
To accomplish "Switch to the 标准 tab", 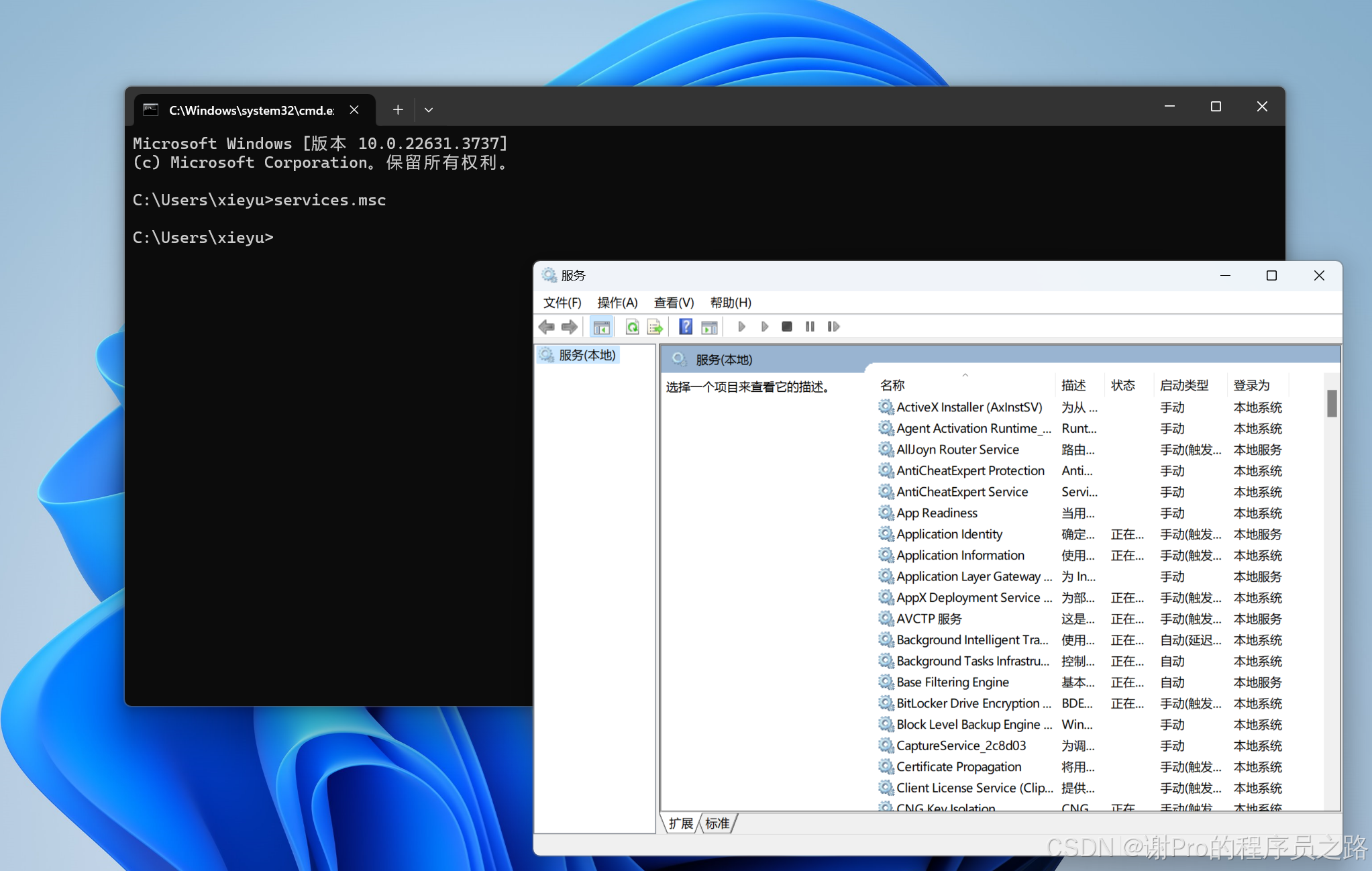I will [717, 823].
